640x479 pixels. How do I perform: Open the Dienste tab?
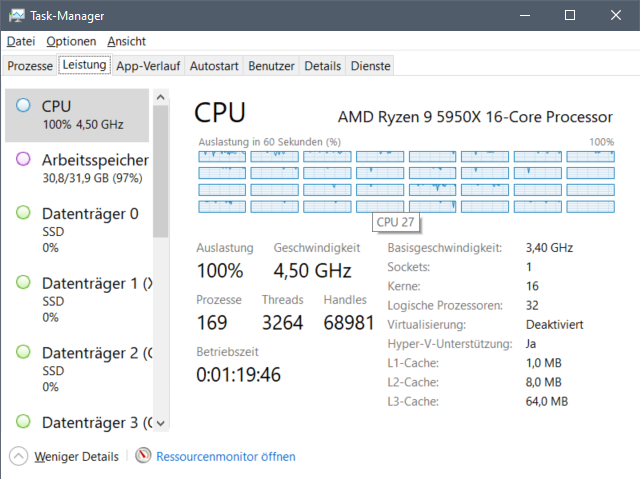370,66
